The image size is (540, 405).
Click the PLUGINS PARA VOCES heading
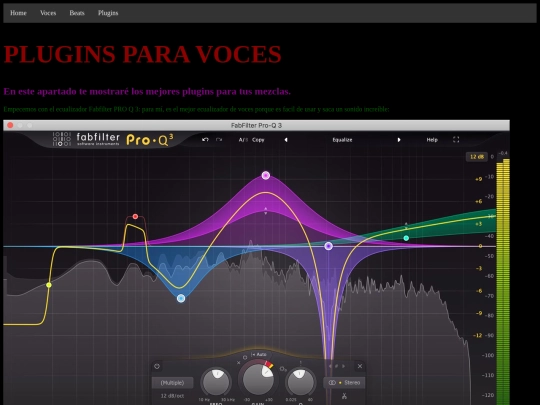[x=143, y=54]
